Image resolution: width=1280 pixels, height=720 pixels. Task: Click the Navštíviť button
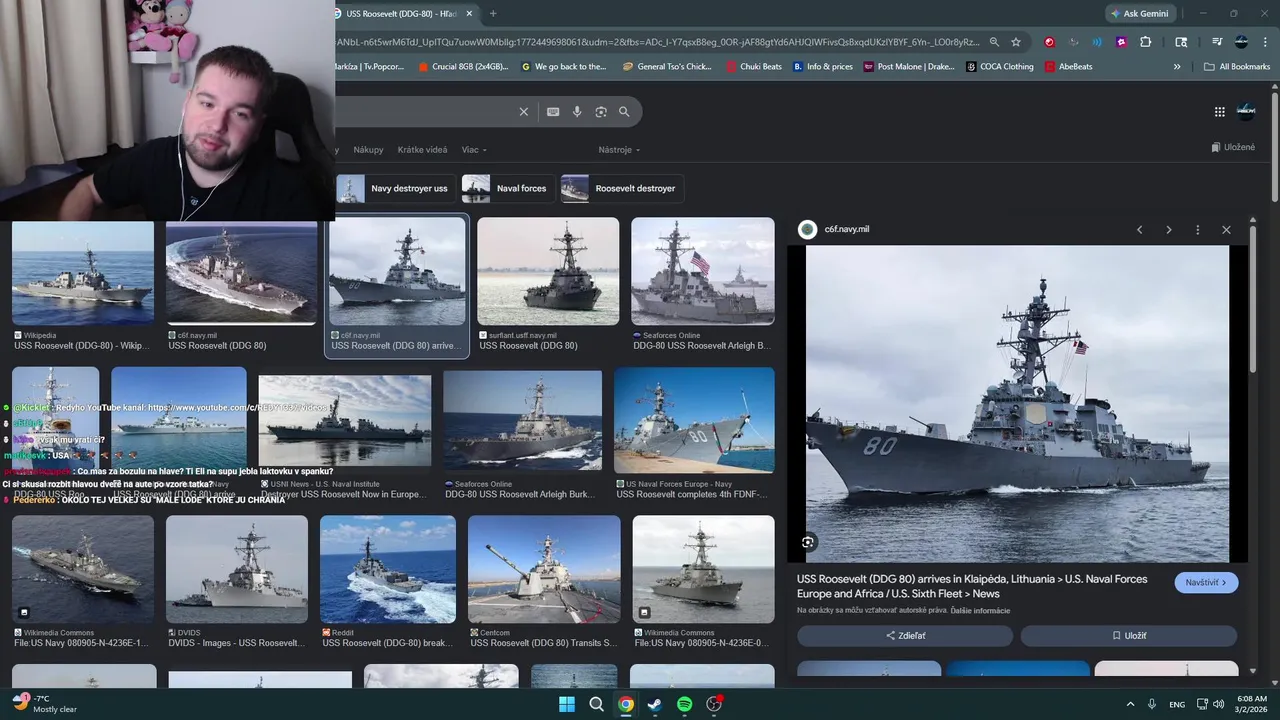[x=1206, y=582]
